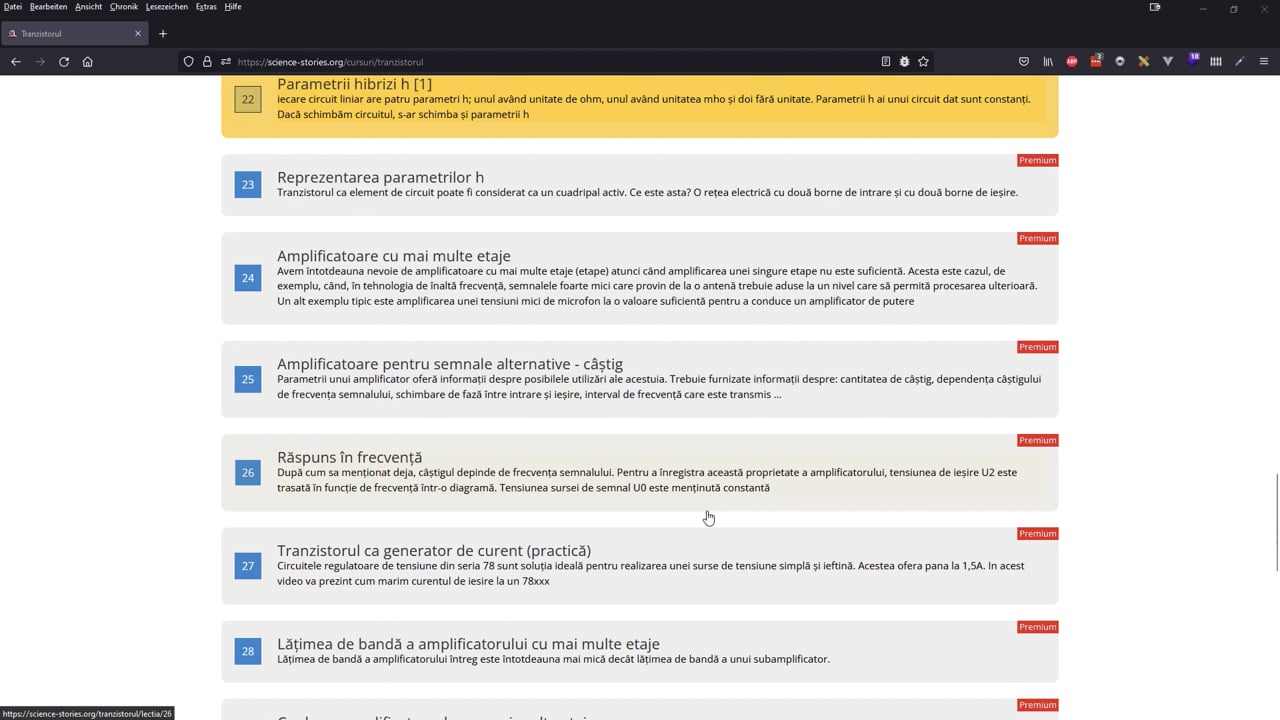Save page to Pocket
The height and width of the screenshot is (720, 1280).
pos(1024,61)
